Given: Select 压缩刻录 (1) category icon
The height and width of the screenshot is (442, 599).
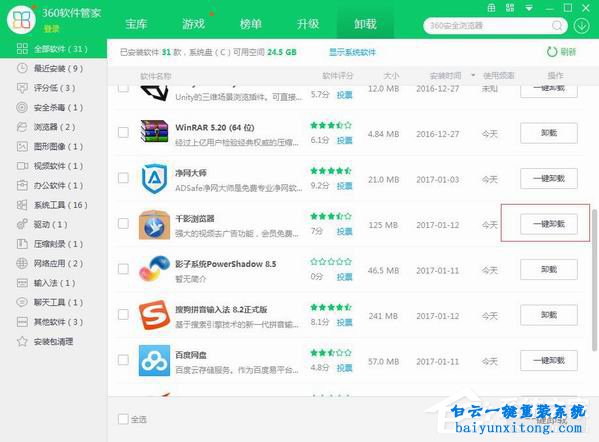Looking at the screenshot, I should [x=22, y=244].
